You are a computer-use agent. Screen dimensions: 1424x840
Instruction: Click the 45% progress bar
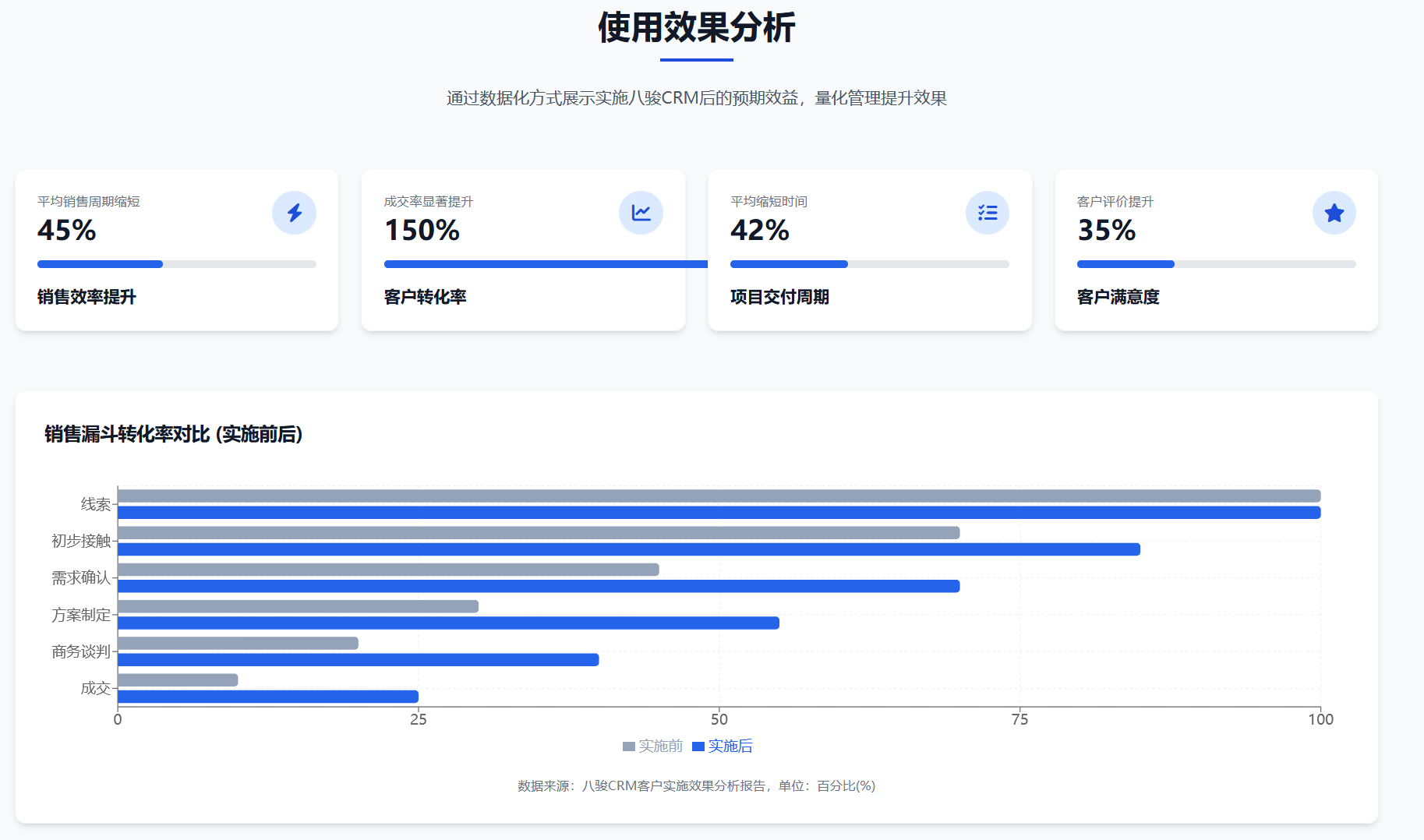tap(100, 264)
